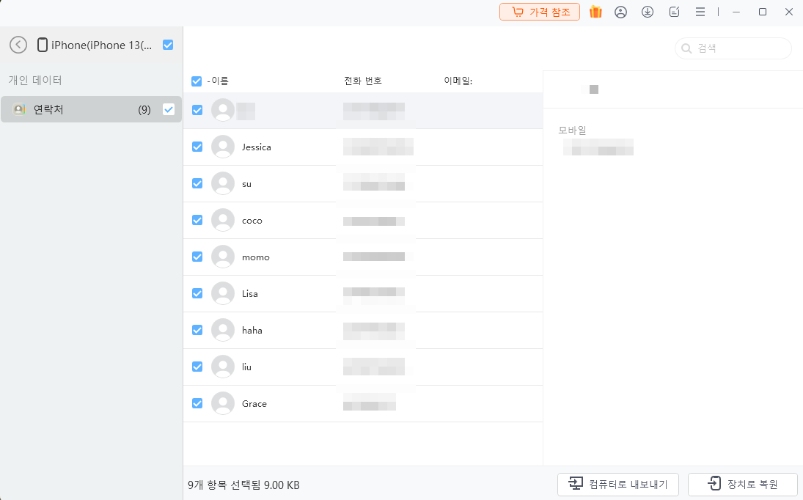This screenshot has height=500, width=803.
Task: Uncheck the momo contact checkbox
Action: (197, 257)
